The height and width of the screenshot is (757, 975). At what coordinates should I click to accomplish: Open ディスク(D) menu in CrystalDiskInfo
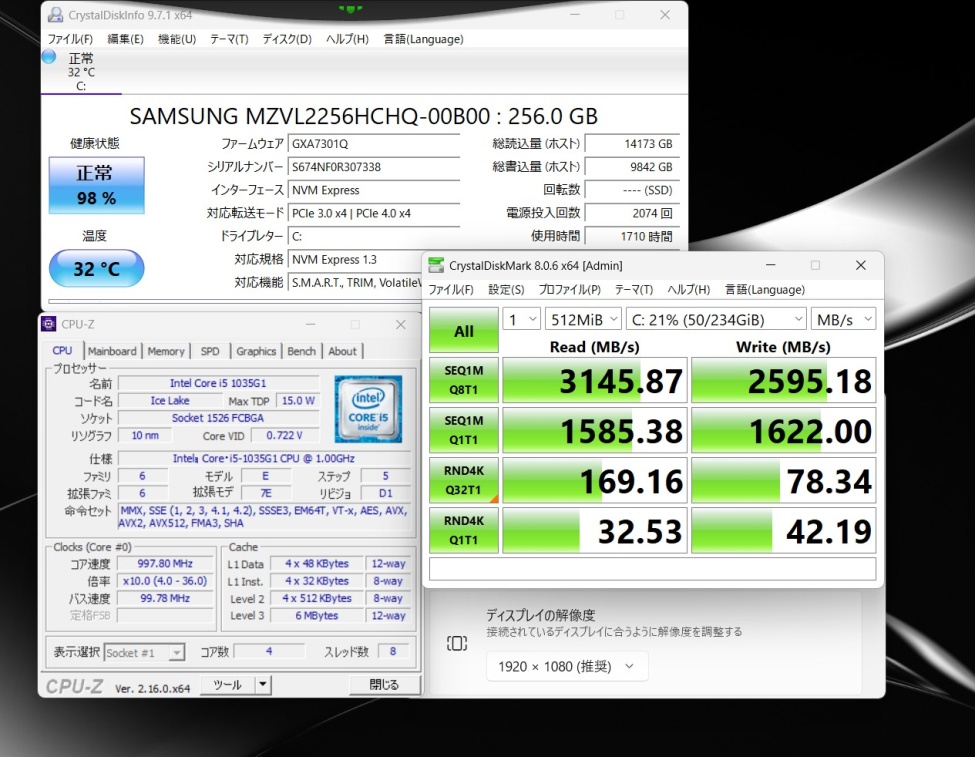(287, 39)
